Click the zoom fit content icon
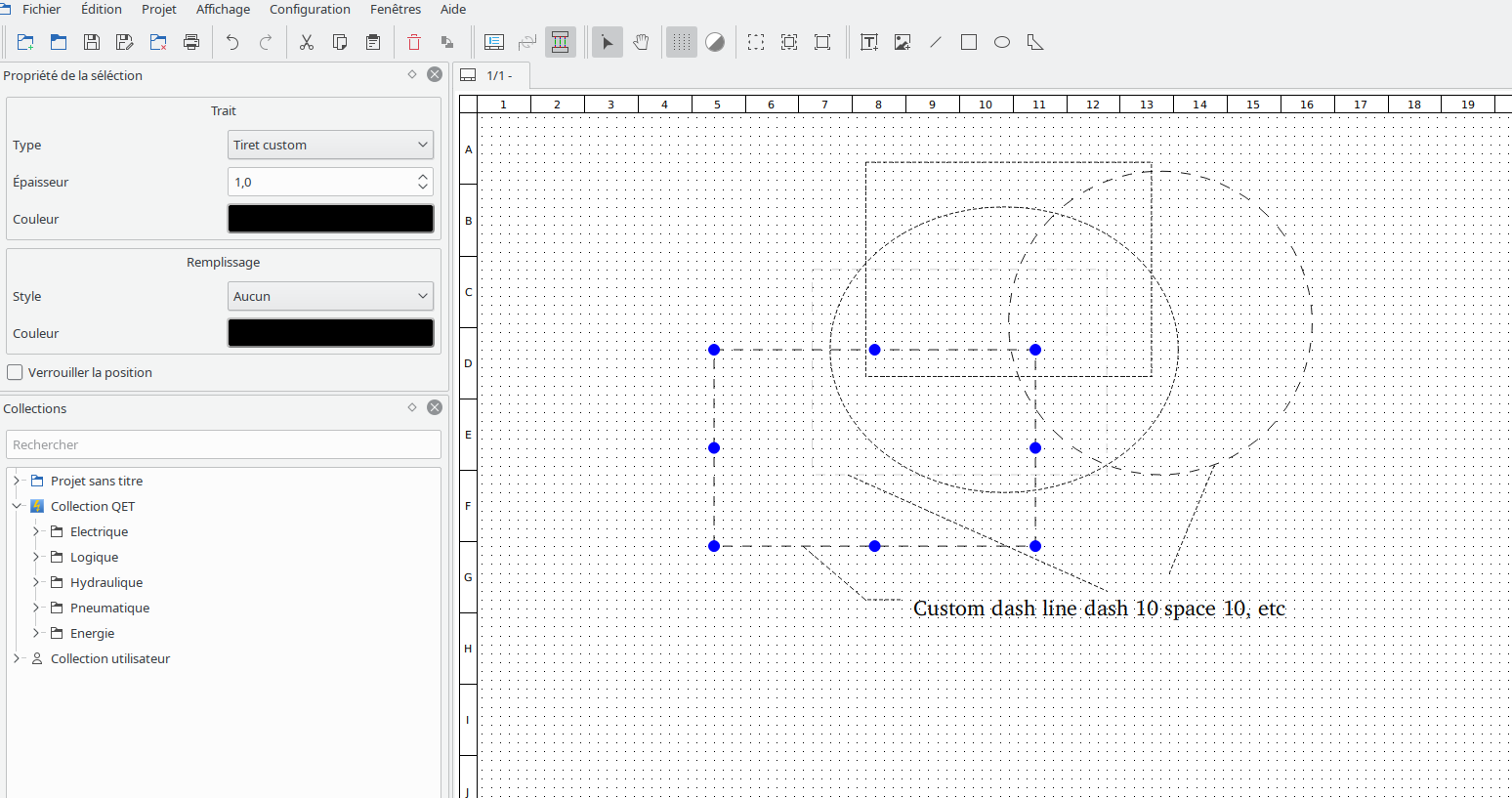 tap(789, 42)
